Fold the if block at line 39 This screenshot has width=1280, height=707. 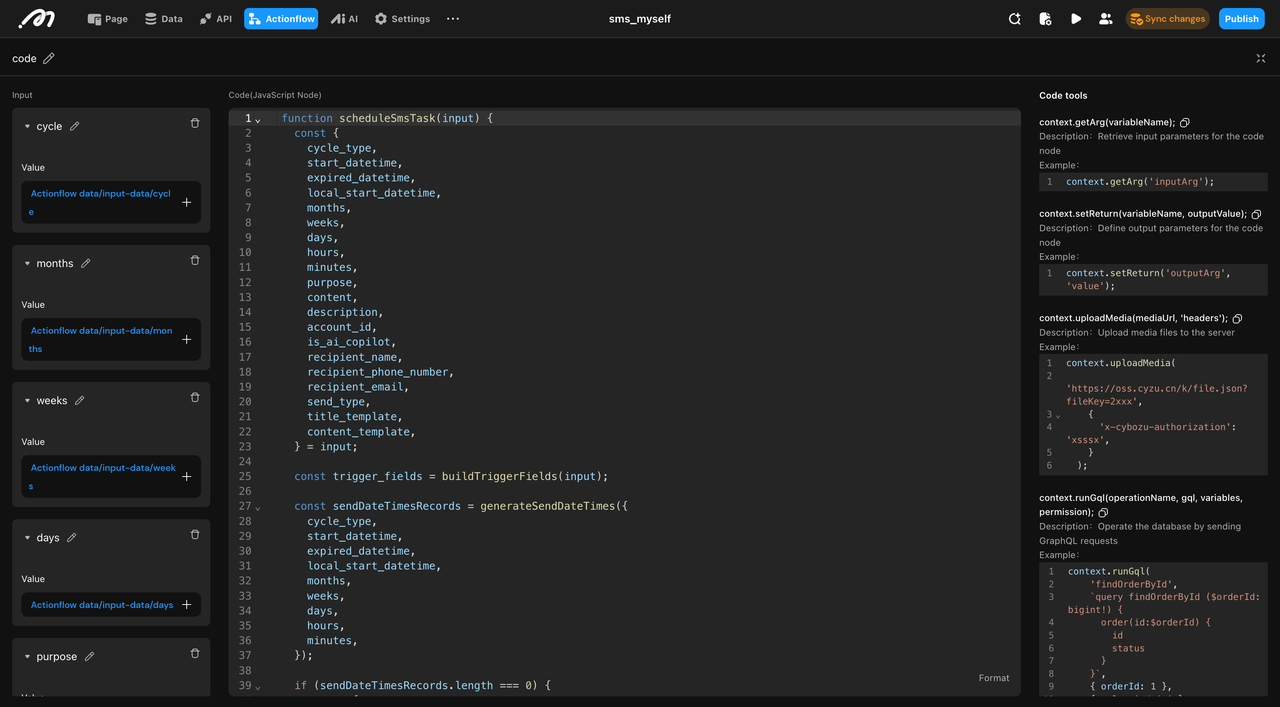258,687
